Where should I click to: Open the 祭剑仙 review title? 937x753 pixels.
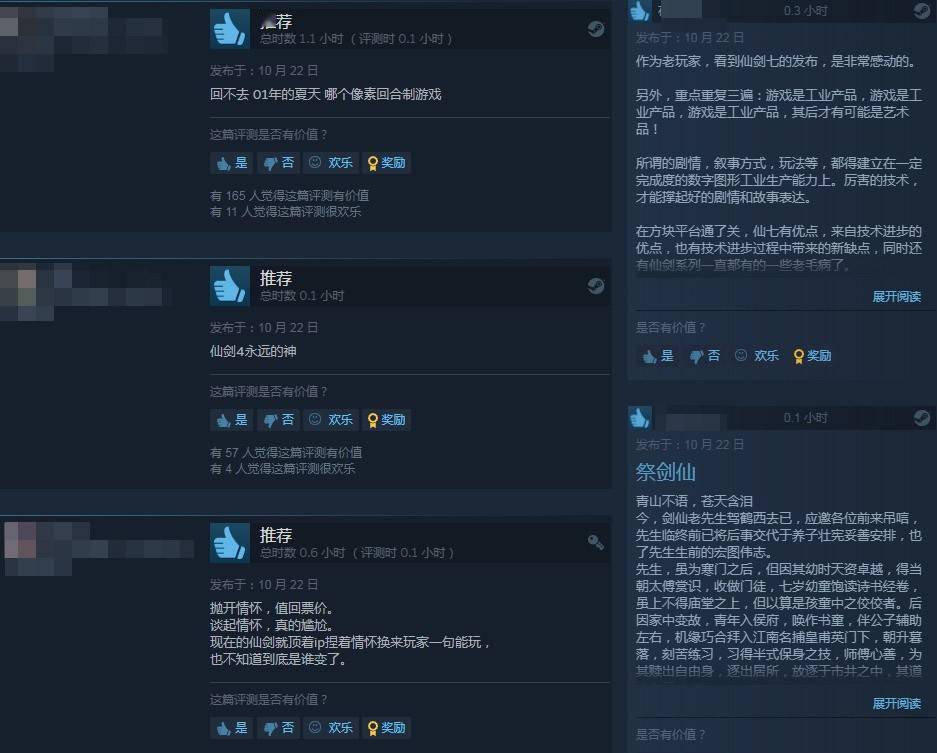click(666, 472)
